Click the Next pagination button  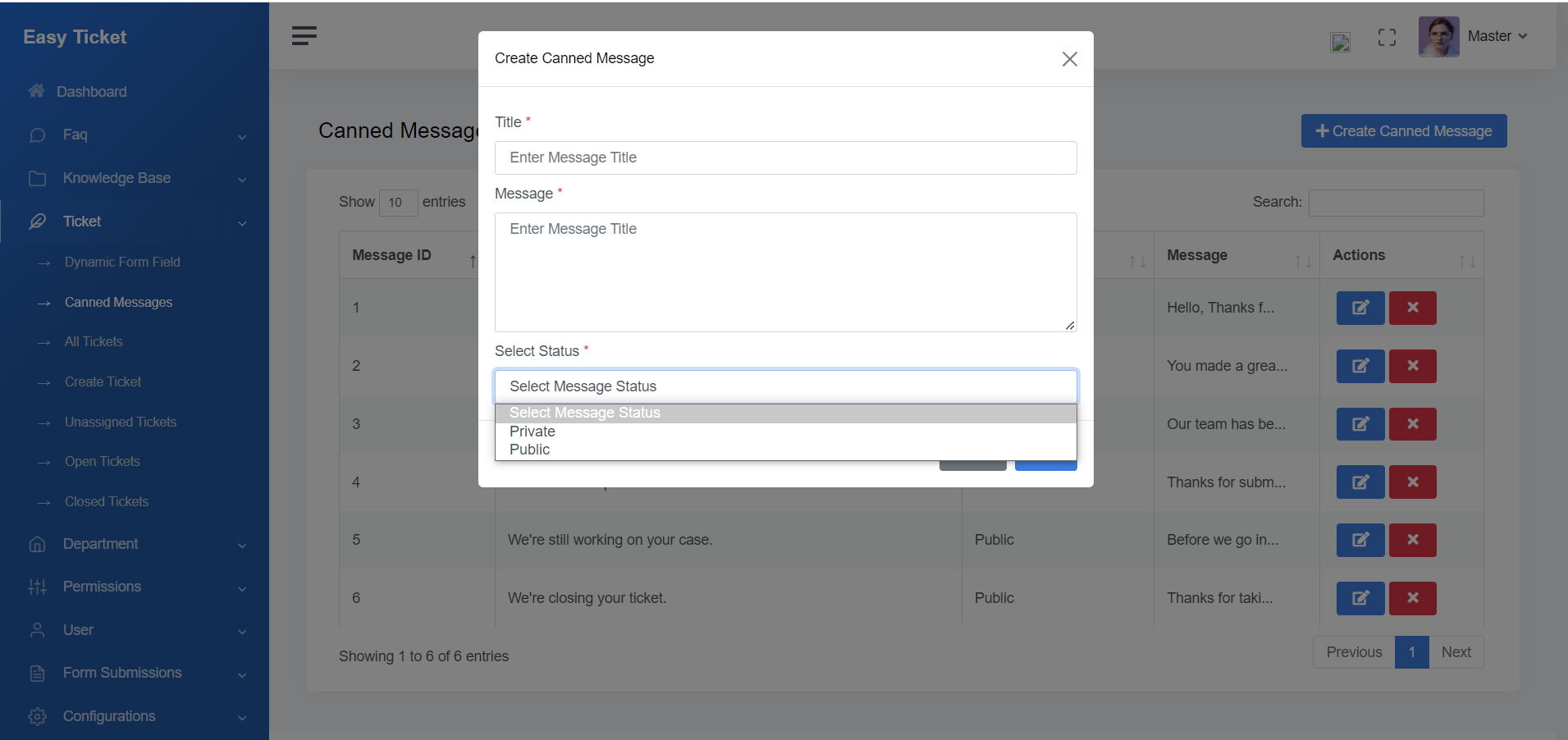coord(1456,652)
